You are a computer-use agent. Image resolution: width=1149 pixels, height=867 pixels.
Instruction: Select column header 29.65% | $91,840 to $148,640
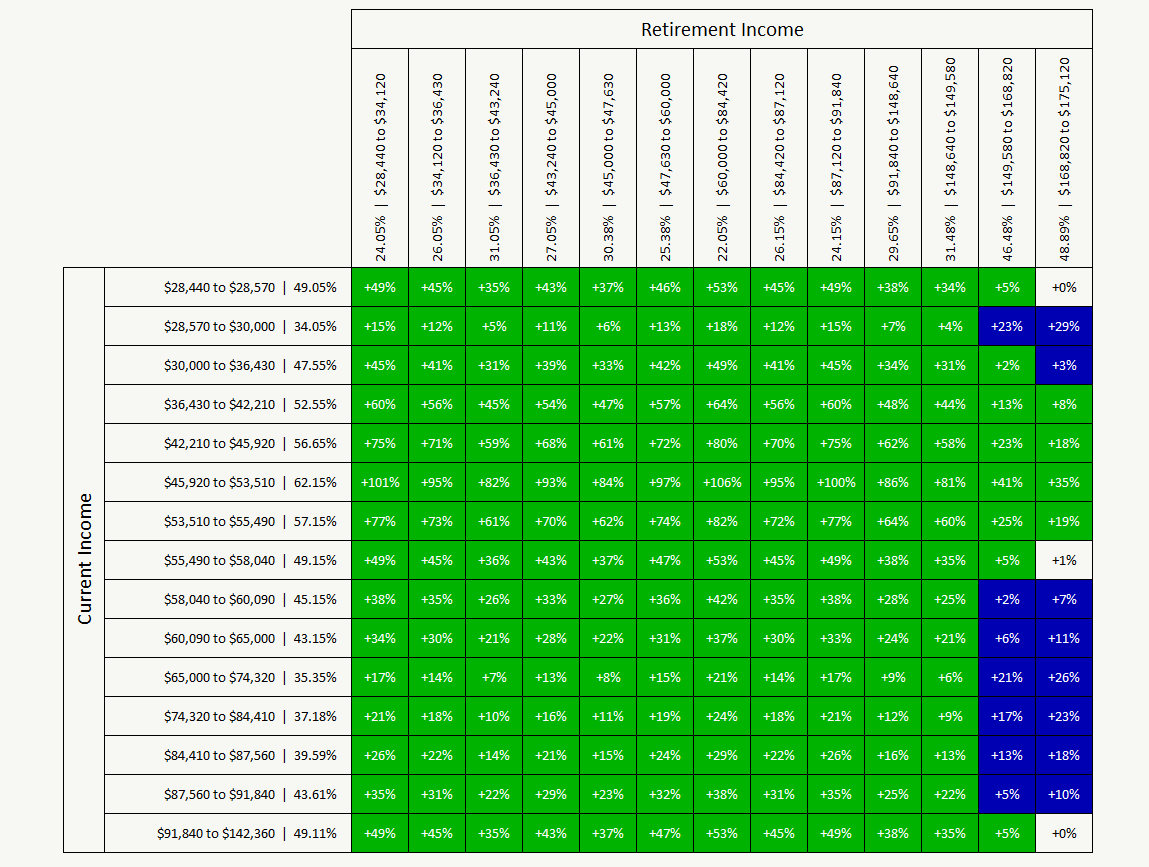coord(893,158)
